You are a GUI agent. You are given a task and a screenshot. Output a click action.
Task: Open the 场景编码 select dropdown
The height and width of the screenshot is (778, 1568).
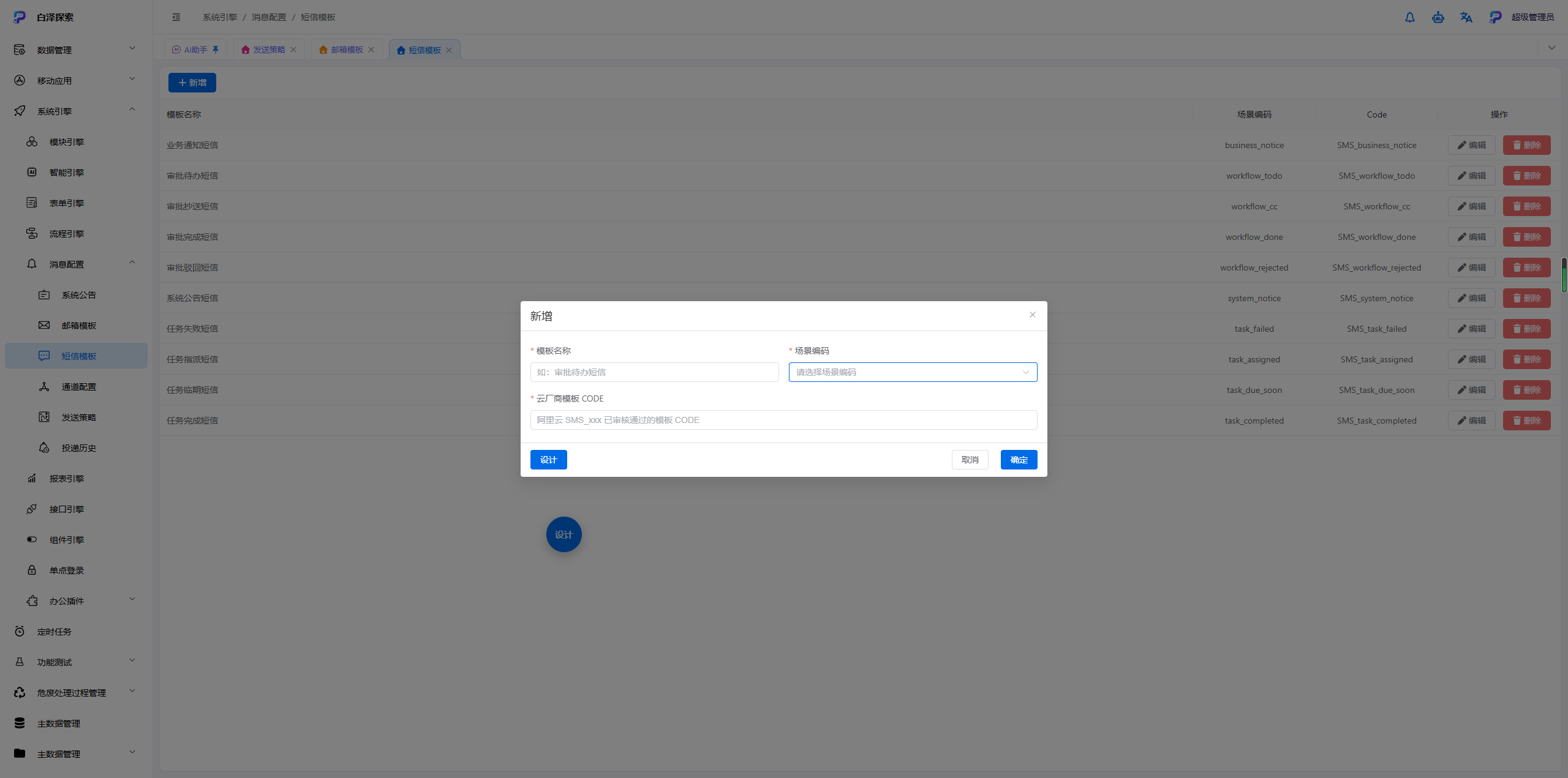coord(913,372)
